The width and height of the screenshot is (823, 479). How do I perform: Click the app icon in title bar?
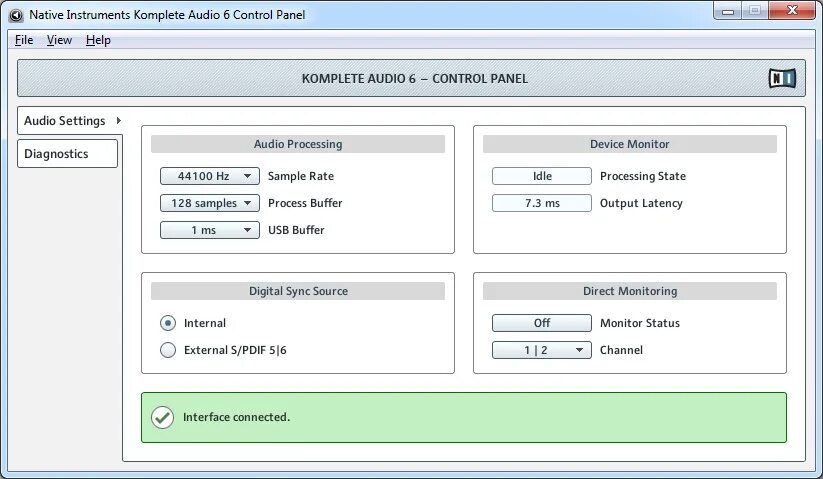click(16, 15)
